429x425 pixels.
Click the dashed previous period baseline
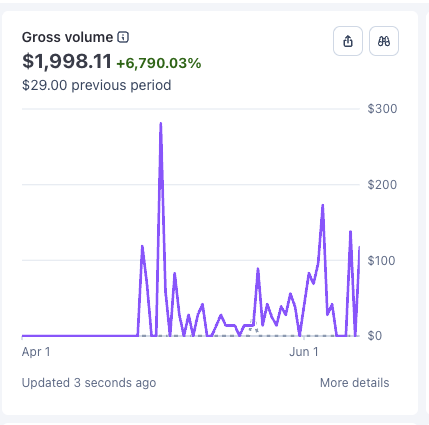[249, 336]
